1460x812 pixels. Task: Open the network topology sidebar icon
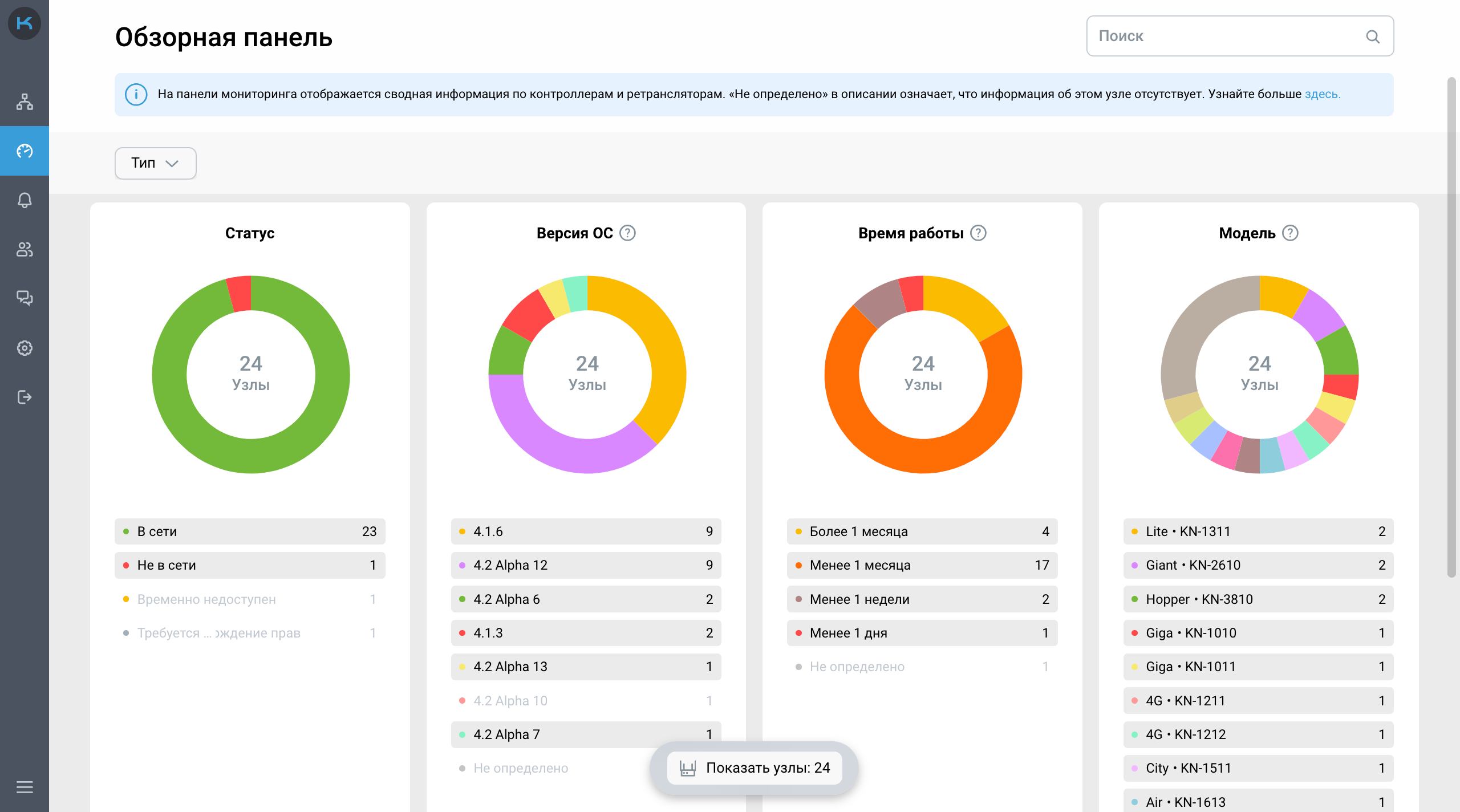(25, 101)
